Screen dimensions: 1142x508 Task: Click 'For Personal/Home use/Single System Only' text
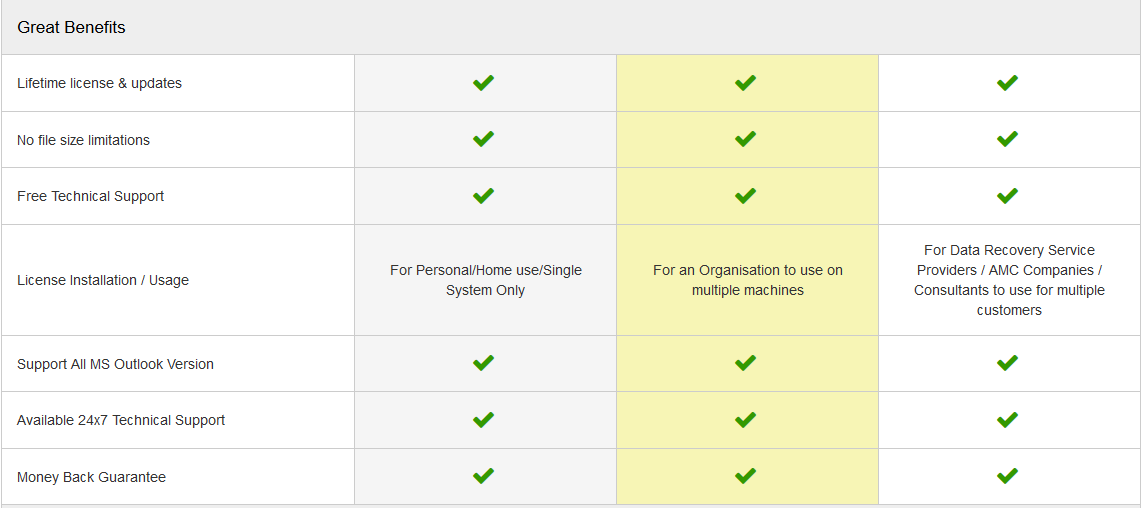click(486, 280)
